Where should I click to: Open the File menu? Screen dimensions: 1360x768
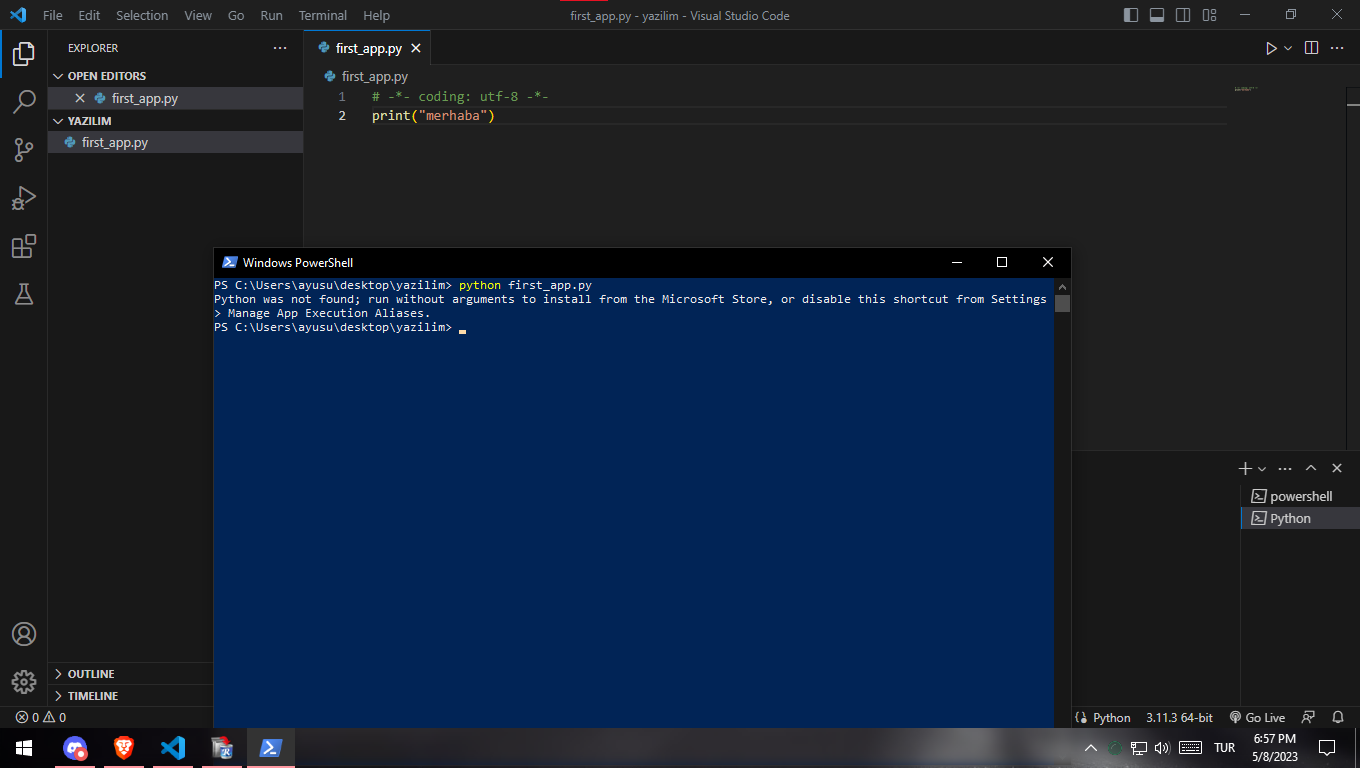(x=53, y=15)
